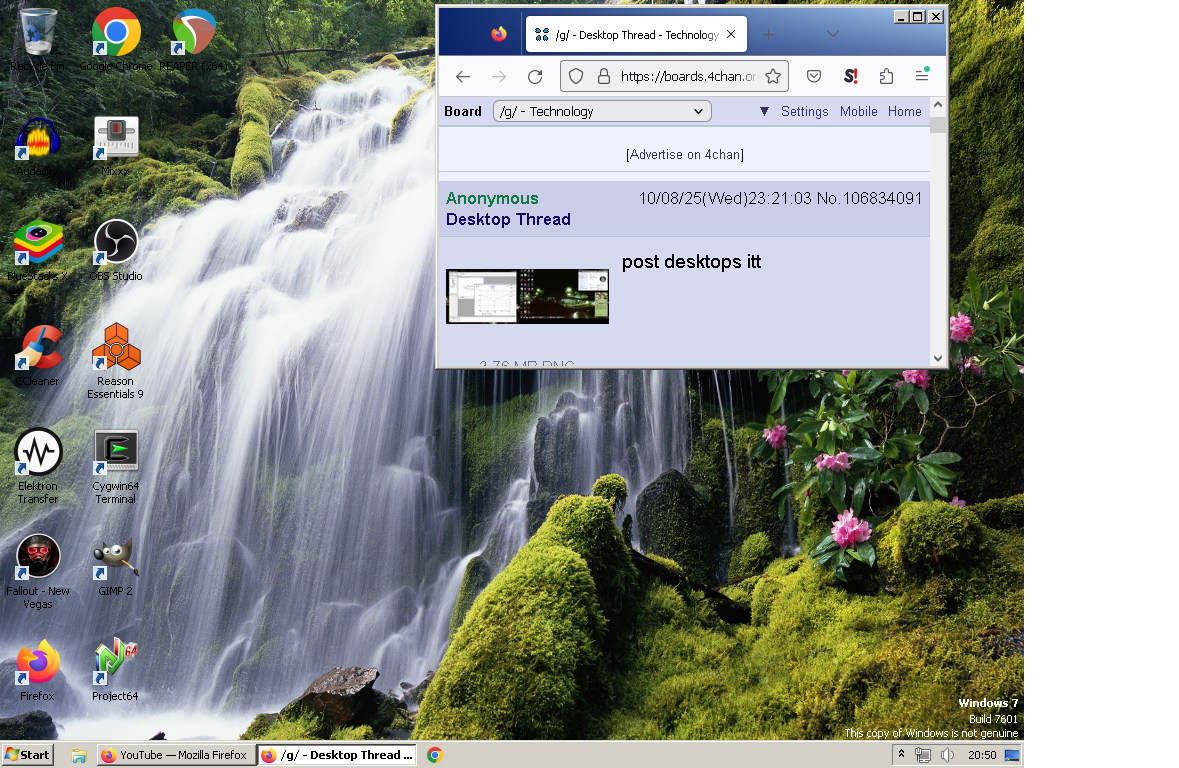Click Firefox forward navigation arrow
The height and width of the screenshot is (768, 1179).
pyautogui.click(x=499, y=77)
